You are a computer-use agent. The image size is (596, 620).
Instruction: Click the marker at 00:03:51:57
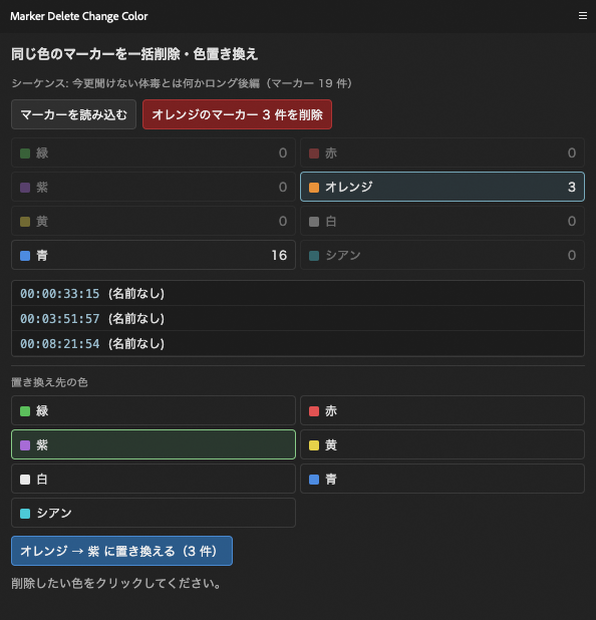(298, 318)
